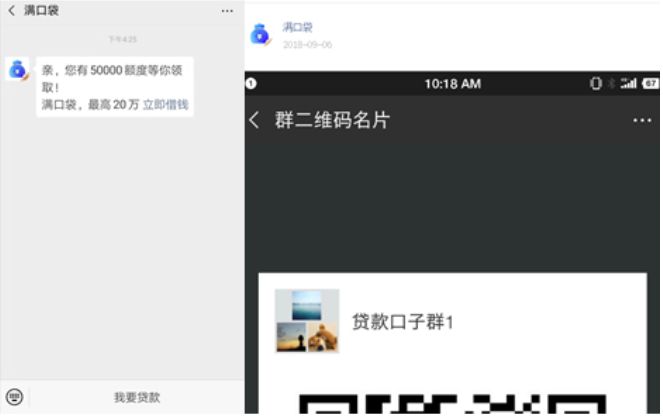Screen dimensions: 663x416
Task: Tap the notification badge in the status bar
Action: tap(251, 83)
